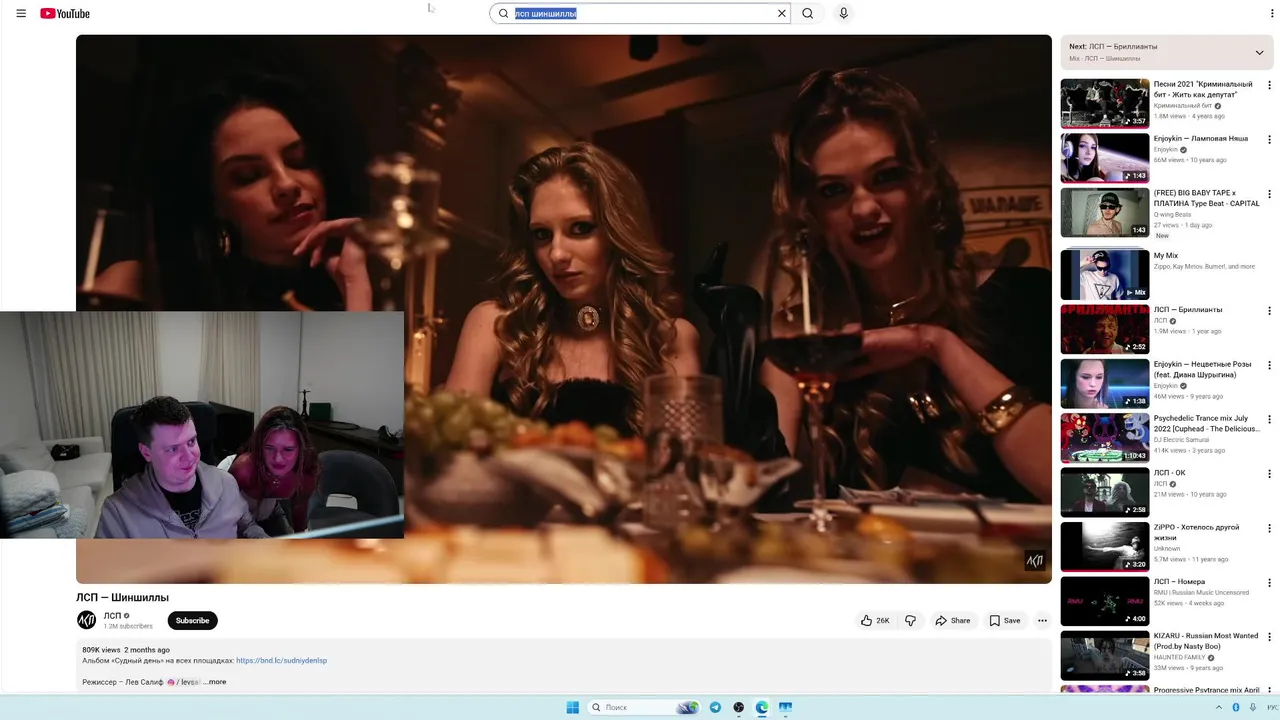Image resolution: width=1280 pixels, height=720 pixels.
Task: Open more actions menu beside Save
Action: [x=1042, y=620]
